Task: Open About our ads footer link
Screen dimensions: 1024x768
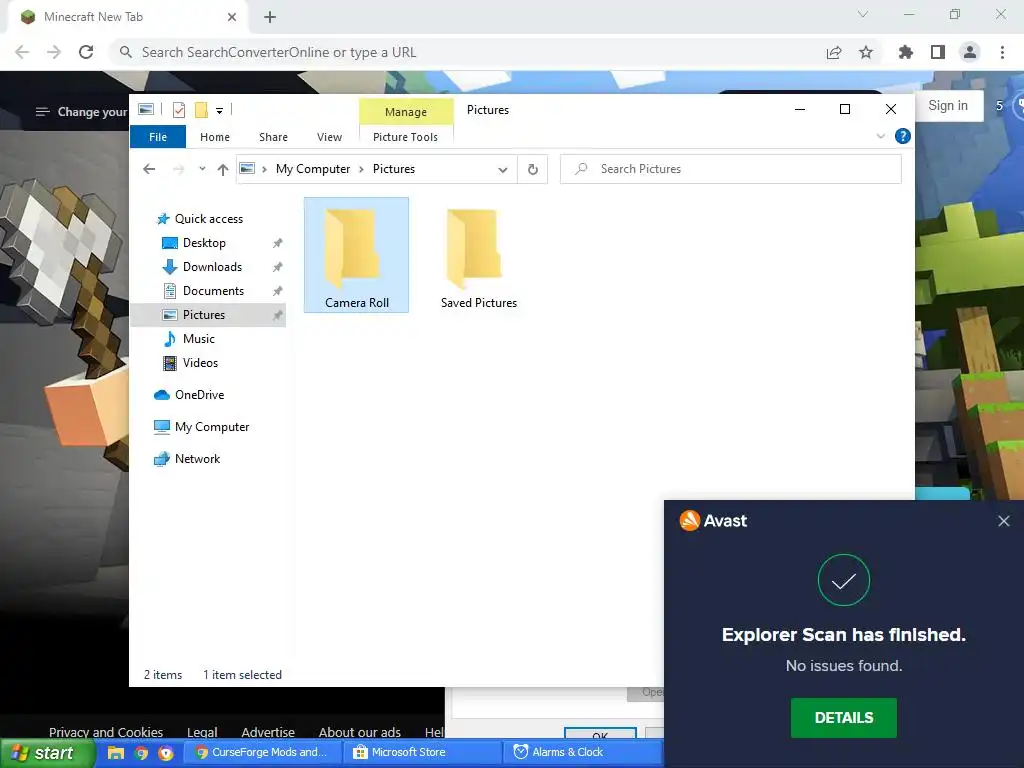Action: pyautogui.click(x=359, y=732)
